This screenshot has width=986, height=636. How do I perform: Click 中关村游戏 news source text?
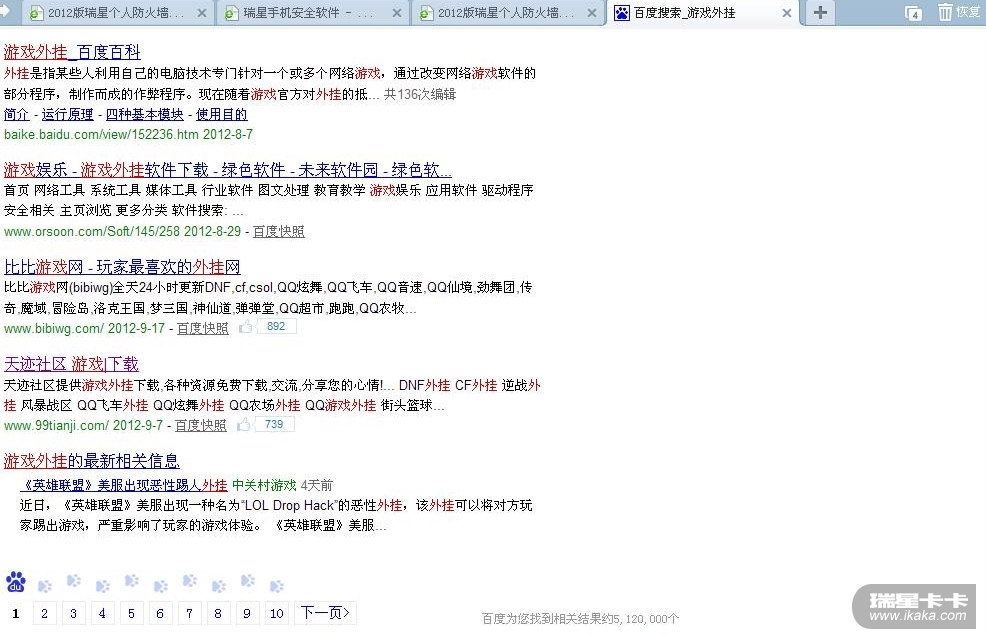(x=264, y=485)
